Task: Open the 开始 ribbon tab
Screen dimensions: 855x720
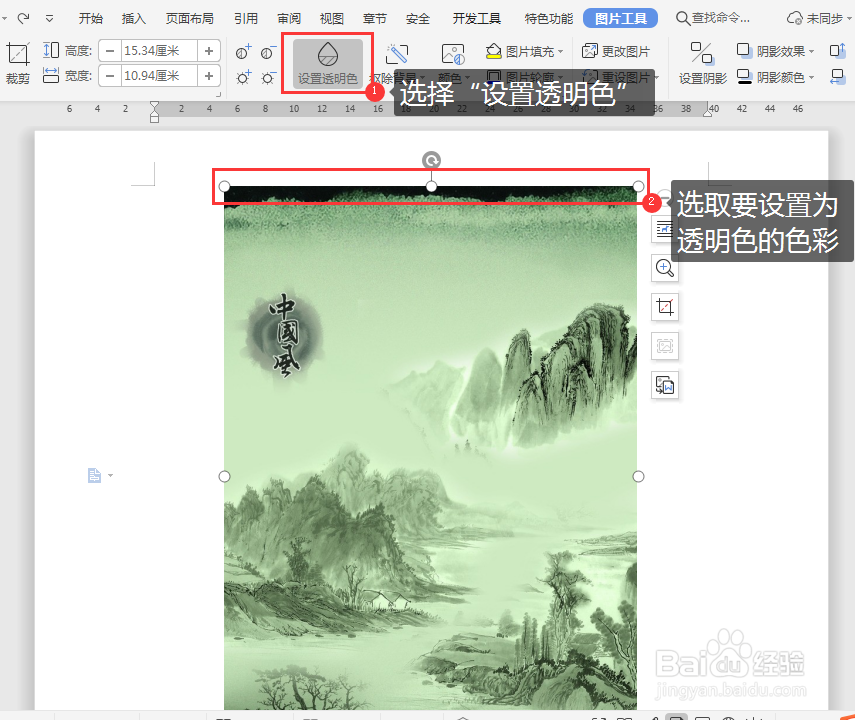Action: (x=91, y=19)
